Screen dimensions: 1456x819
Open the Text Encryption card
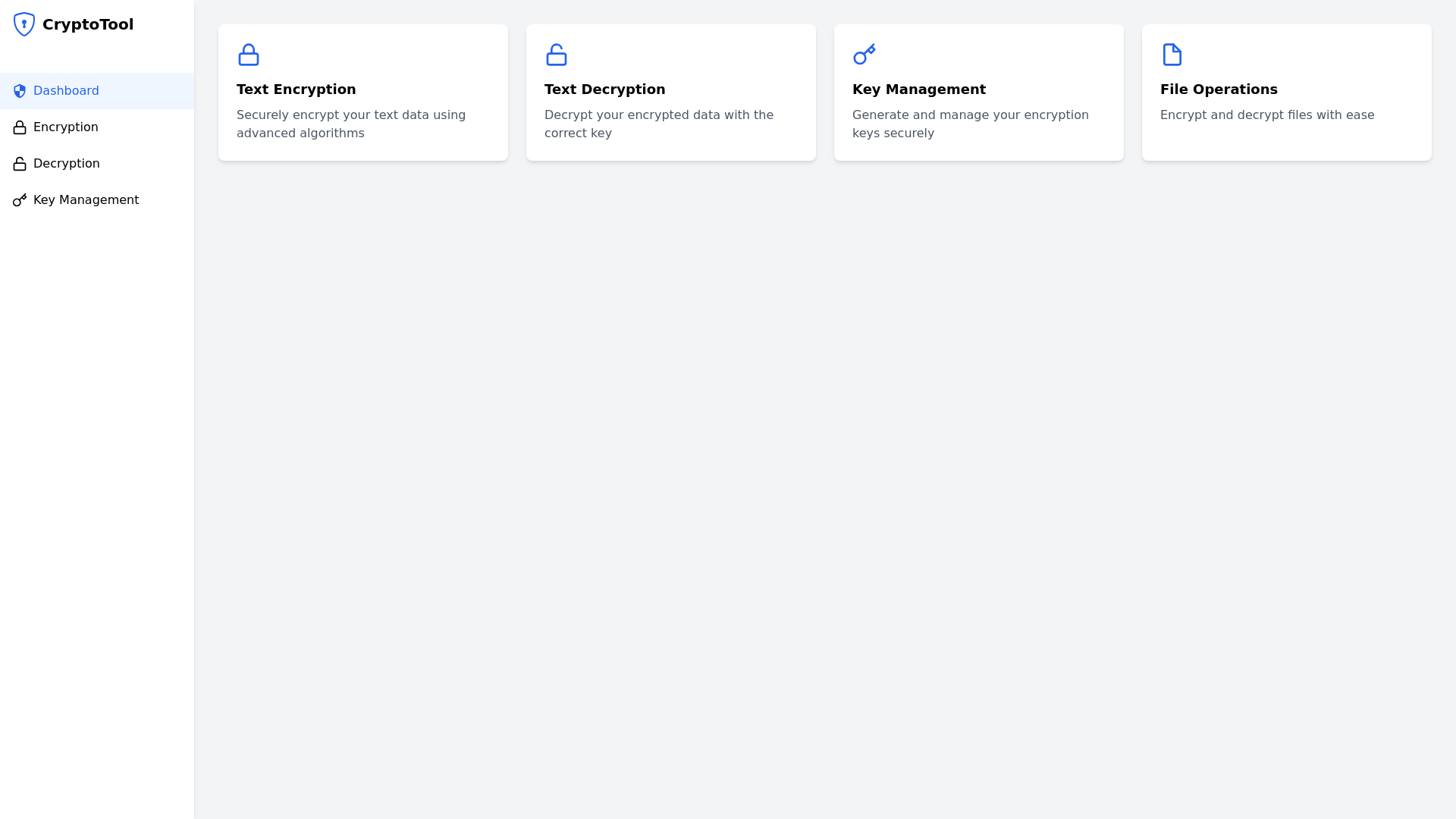coord(362,92)
